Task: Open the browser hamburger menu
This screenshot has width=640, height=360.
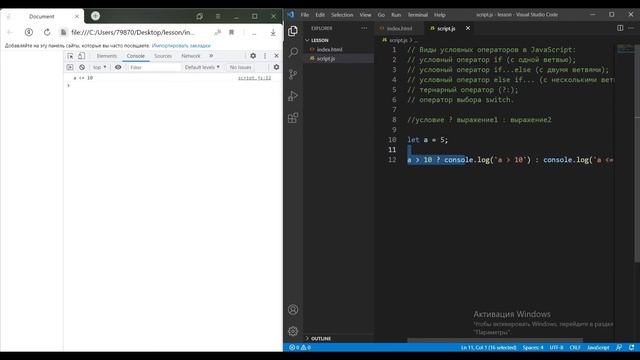Action: pos(218,16)
